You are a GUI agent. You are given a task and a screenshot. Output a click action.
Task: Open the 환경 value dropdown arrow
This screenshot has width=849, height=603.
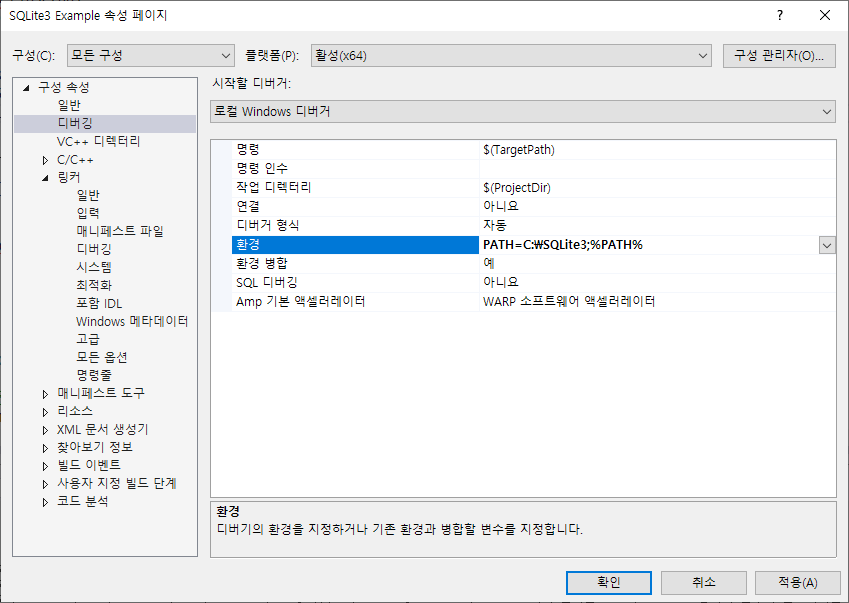(827, 245)
